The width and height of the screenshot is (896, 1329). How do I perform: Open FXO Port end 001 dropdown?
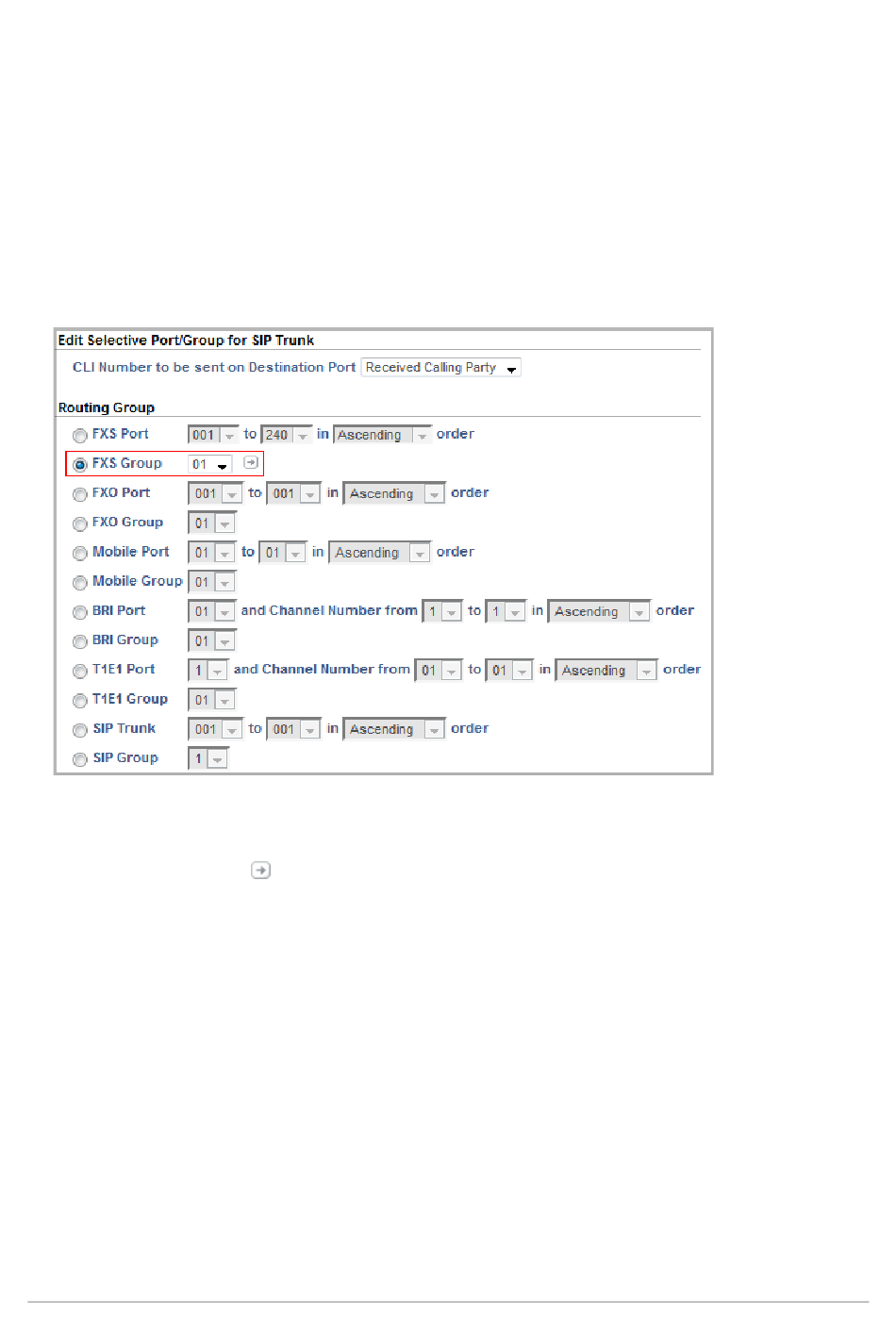(294, 493)
